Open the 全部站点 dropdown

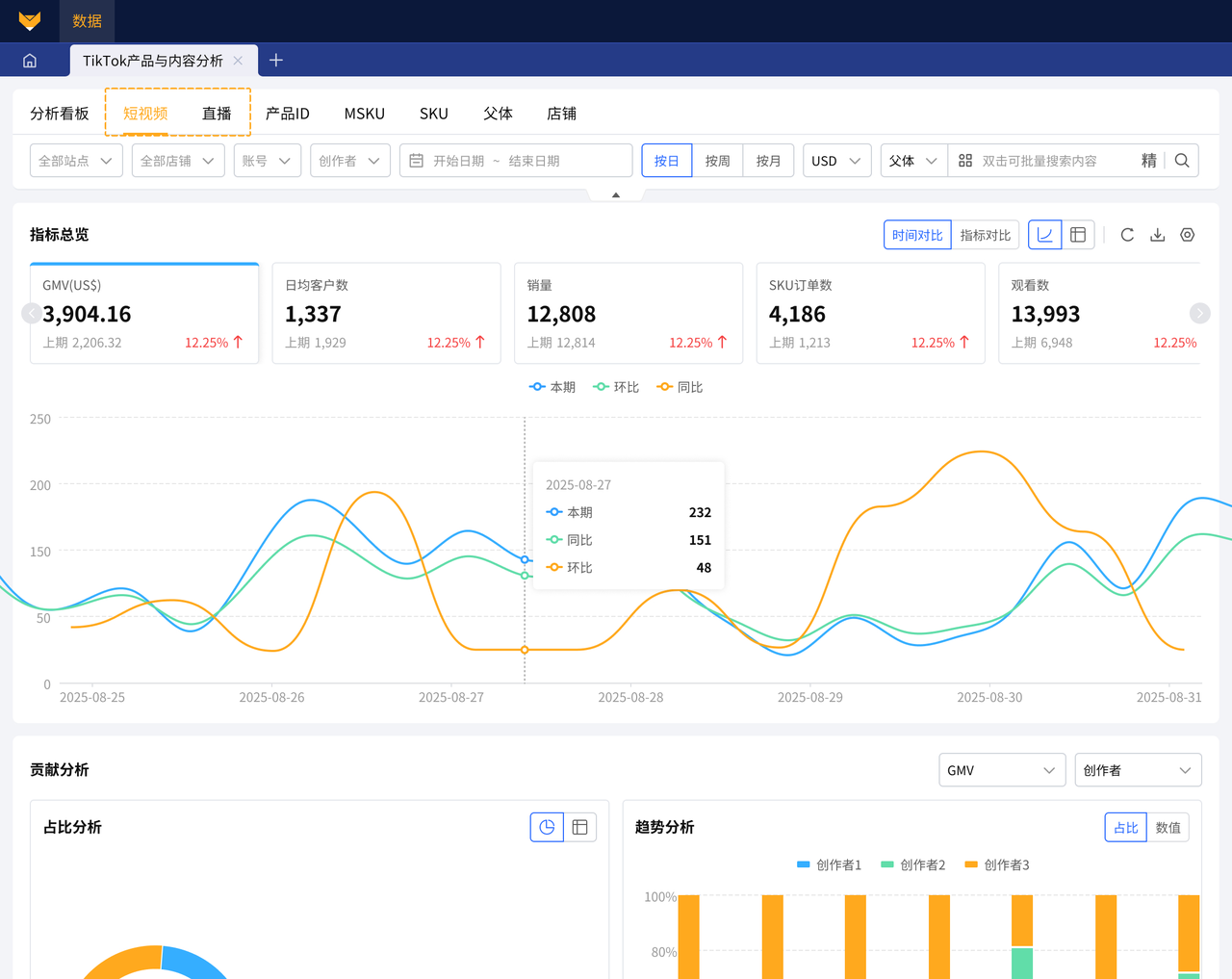76,161
